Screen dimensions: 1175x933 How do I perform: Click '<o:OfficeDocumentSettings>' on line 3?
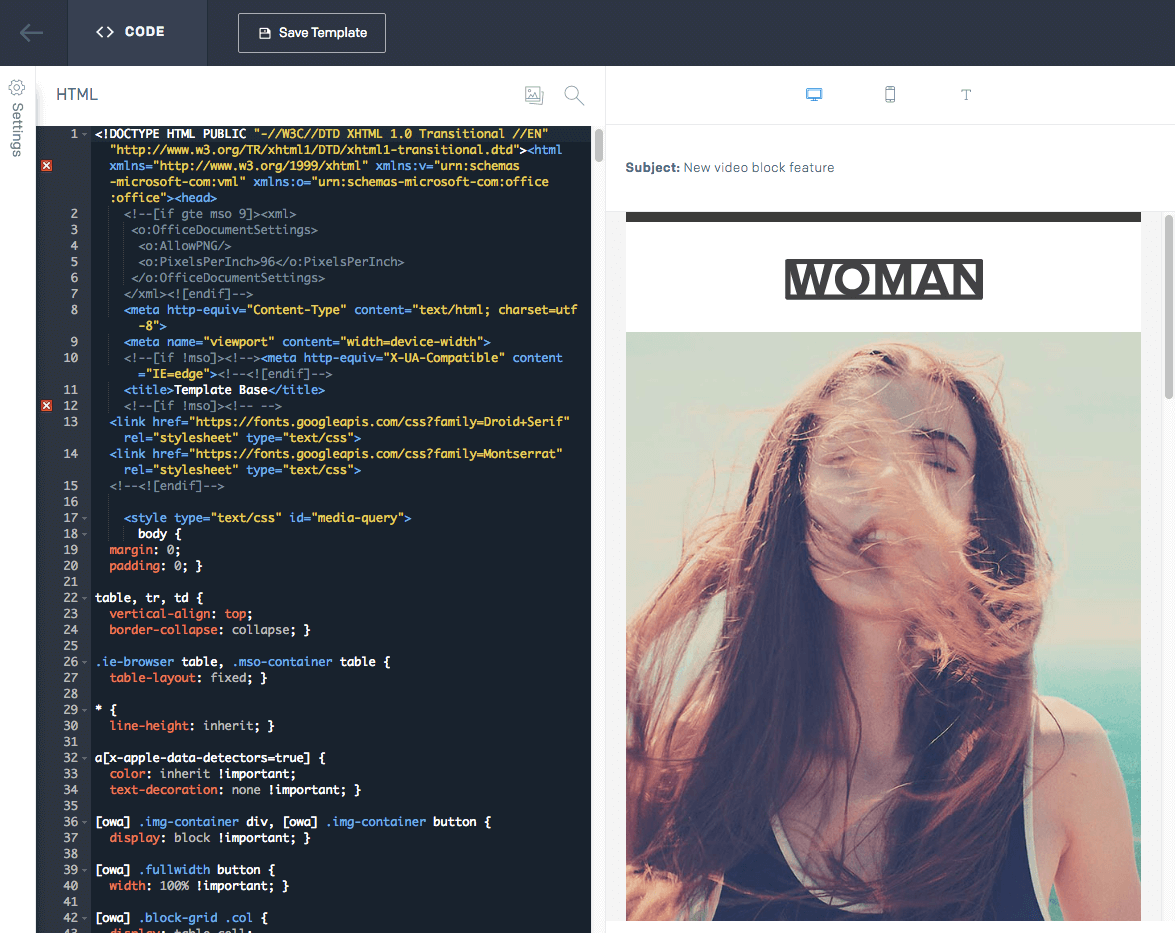tap(224, 230)
